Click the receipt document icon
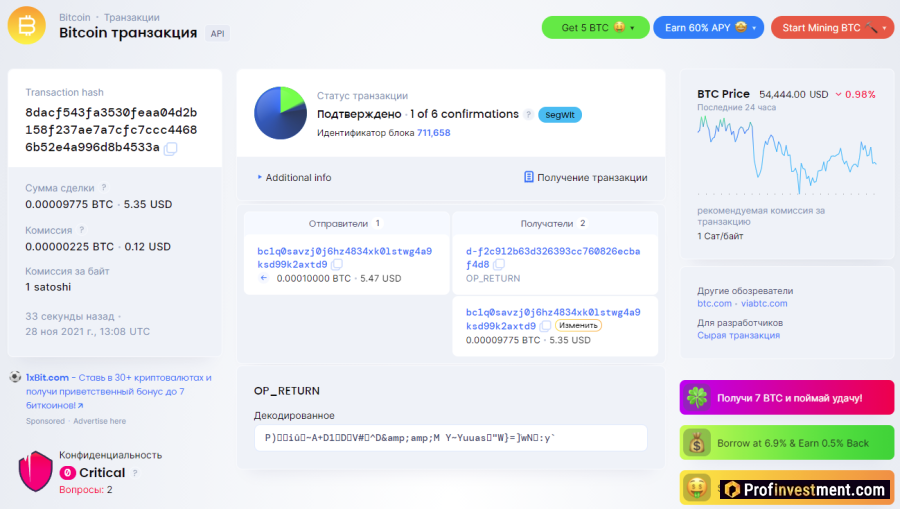The width and height of the screenshot is (900, 509). pyautogui.click(x=529, y=177)
